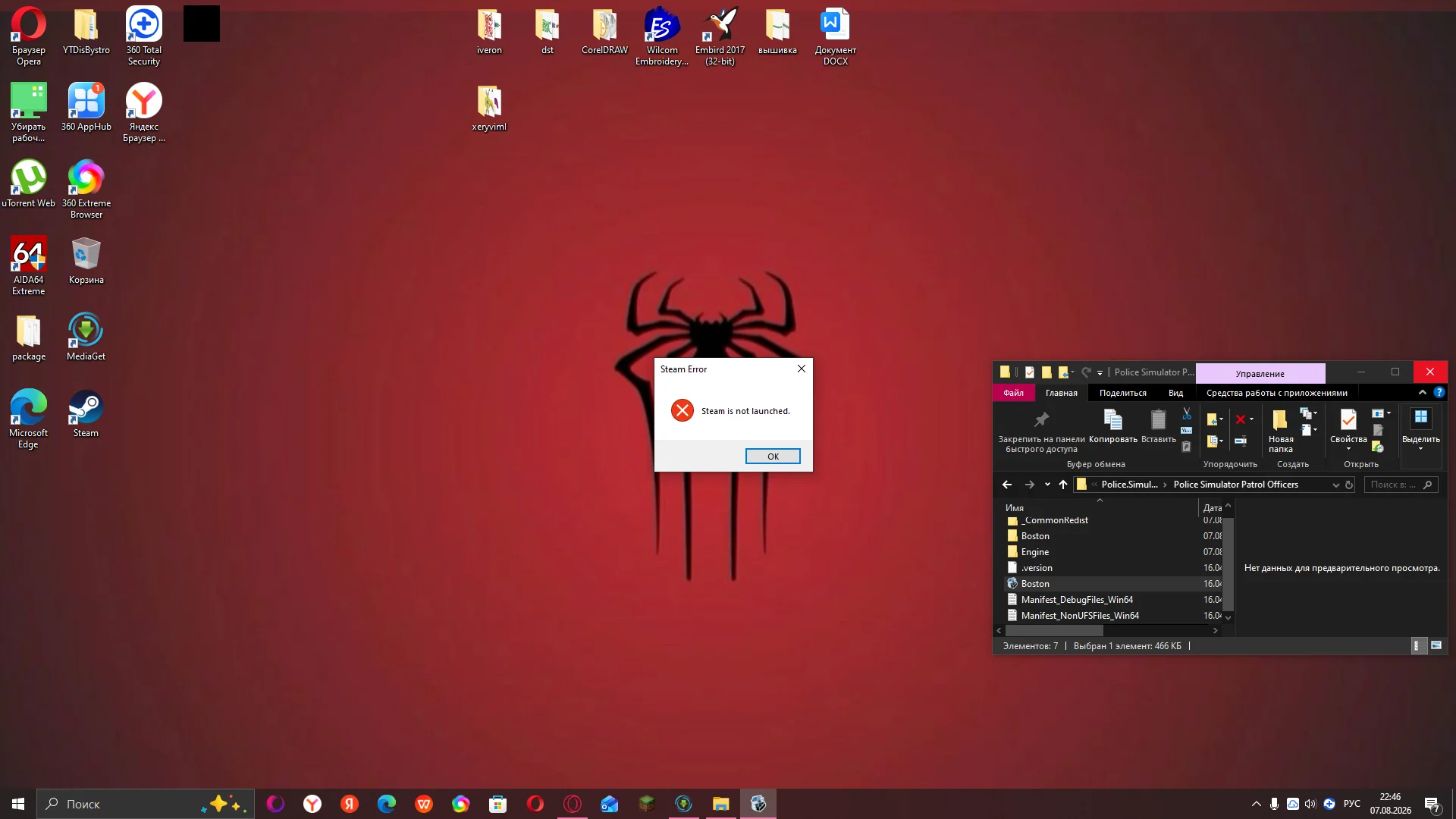Select the uTorrent Web desktop icon
The width and height of the screenshot is (1456, 819).
(x=29, y=184)
